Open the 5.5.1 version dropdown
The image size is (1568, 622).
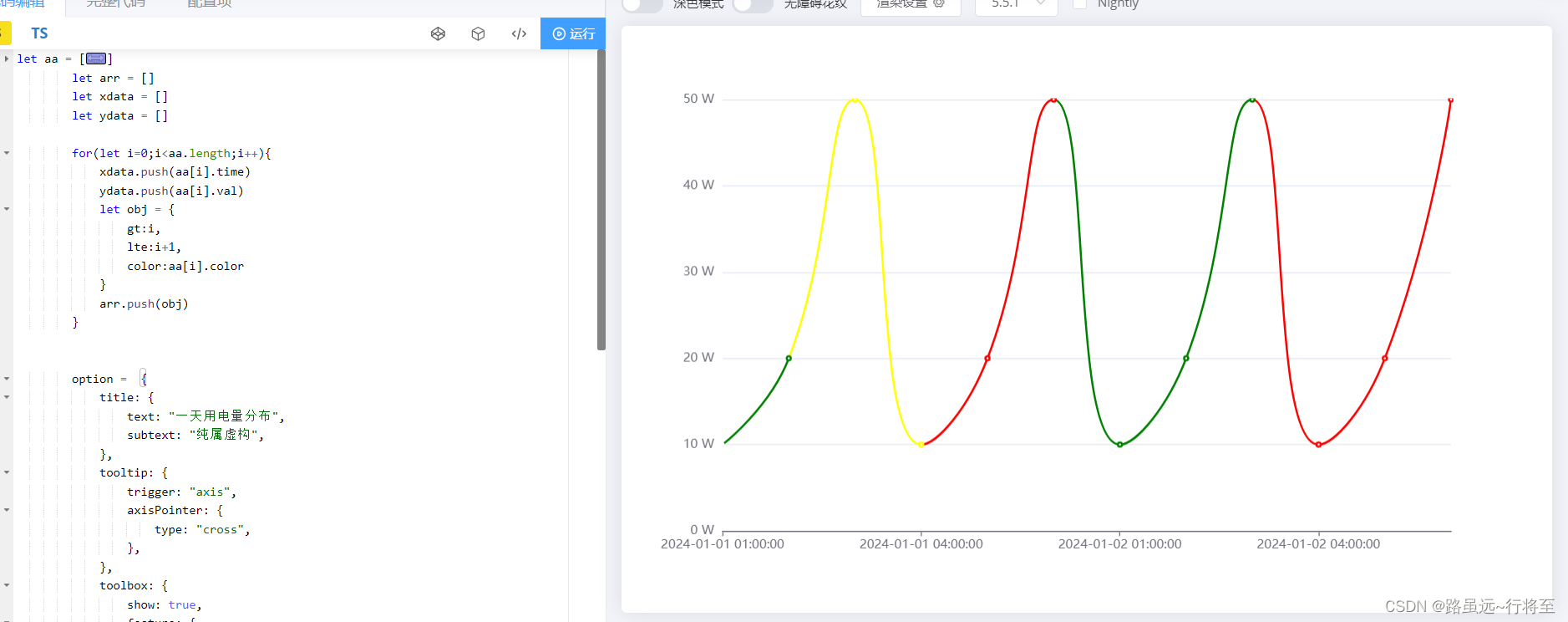pos(1017,5)
